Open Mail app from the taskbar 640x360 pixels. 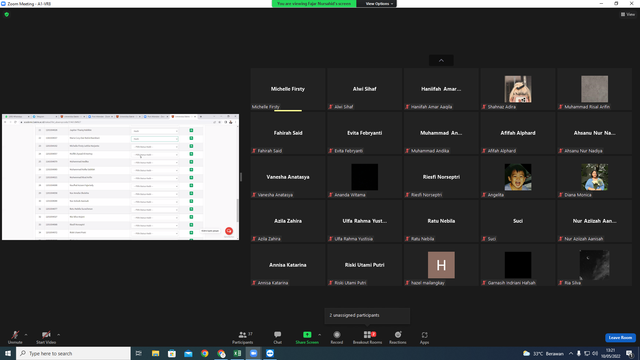(188, 353)
